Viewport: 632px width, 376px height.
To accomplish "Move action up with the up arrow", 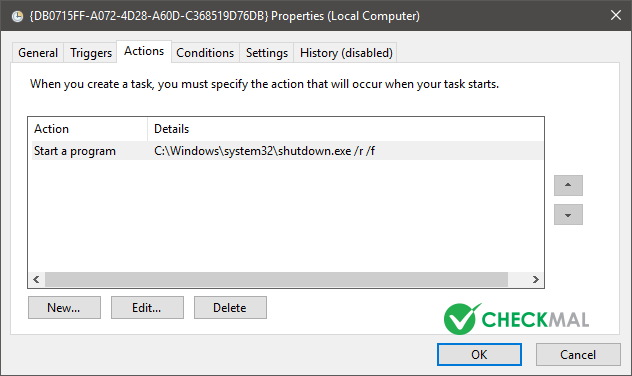I will 568,185.
